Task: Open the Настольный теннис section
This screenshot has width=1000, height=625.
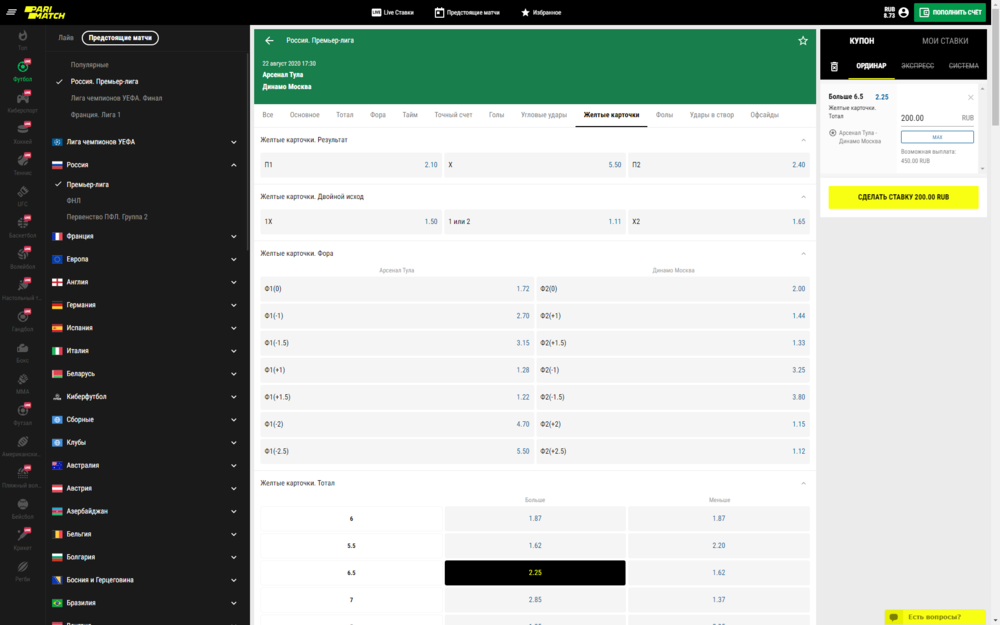Action: 23,290
